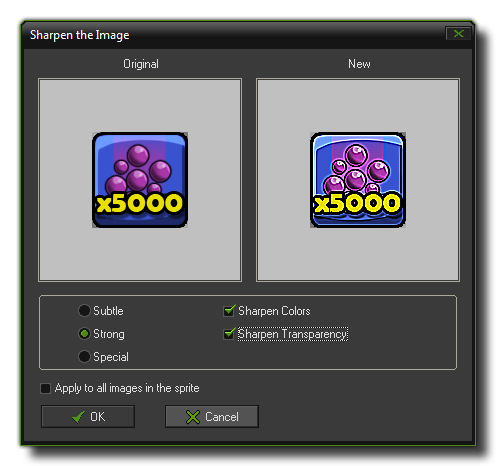Viewport: 496px width, 466px height.
Task: Confirm sharpening with the OK button
Action: [x=88, y=416]
